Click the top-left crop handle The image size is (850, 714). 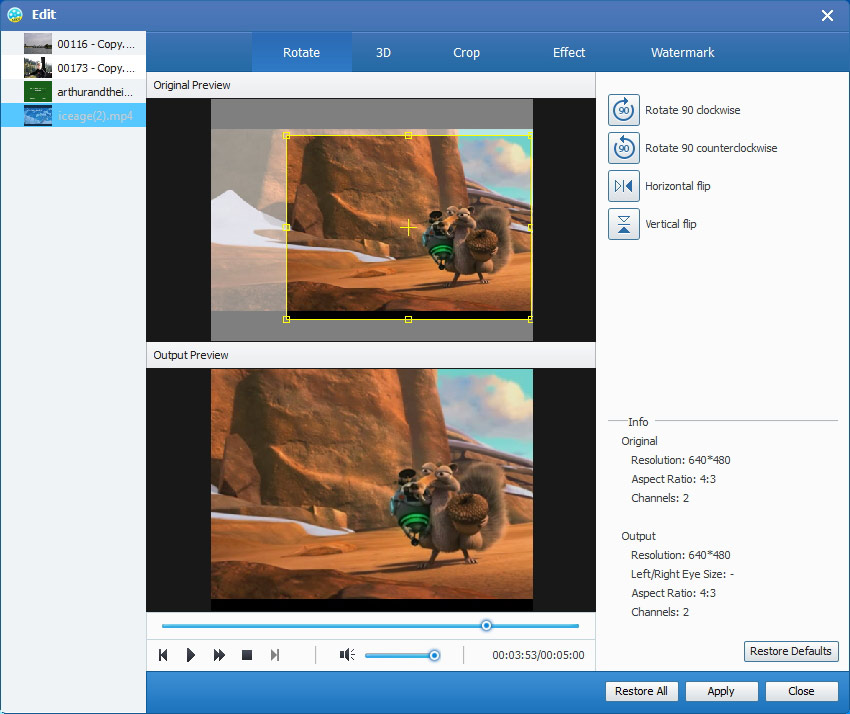286,136
